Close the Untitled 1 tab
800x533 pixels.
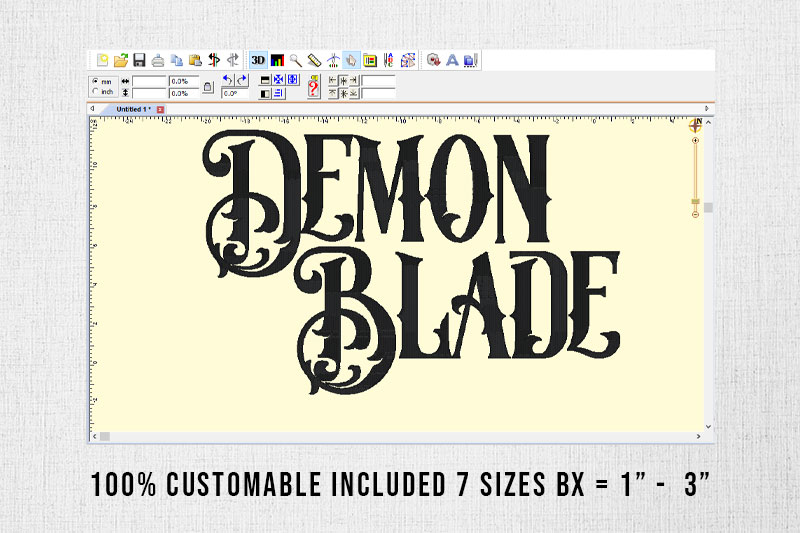point(160,109)
